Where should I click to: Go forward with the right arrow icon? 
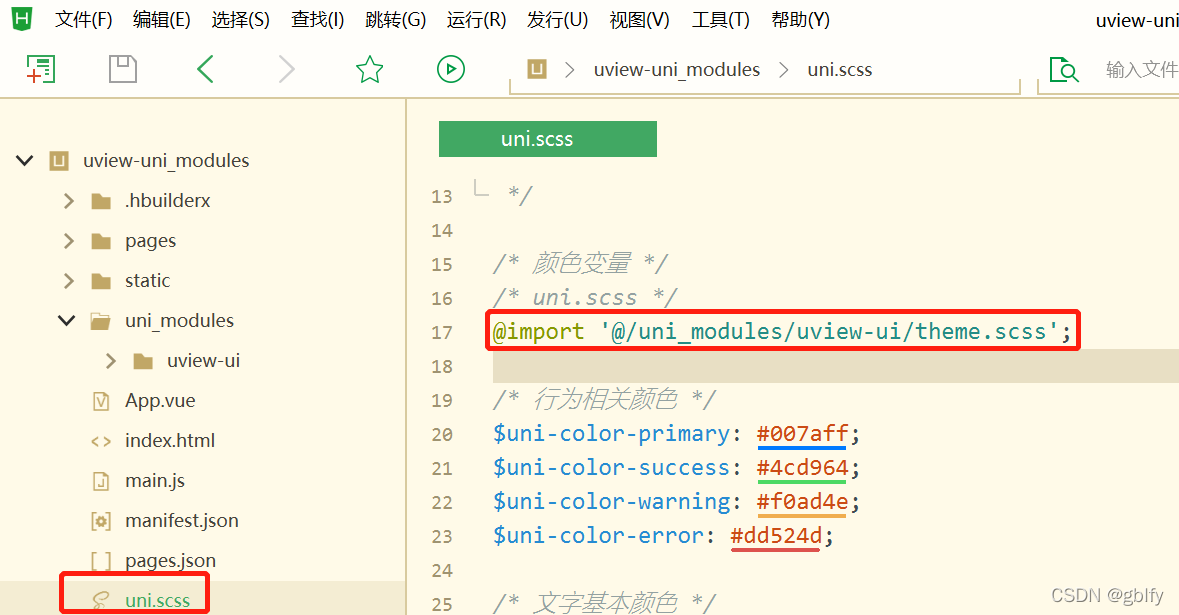coord(286,69)
